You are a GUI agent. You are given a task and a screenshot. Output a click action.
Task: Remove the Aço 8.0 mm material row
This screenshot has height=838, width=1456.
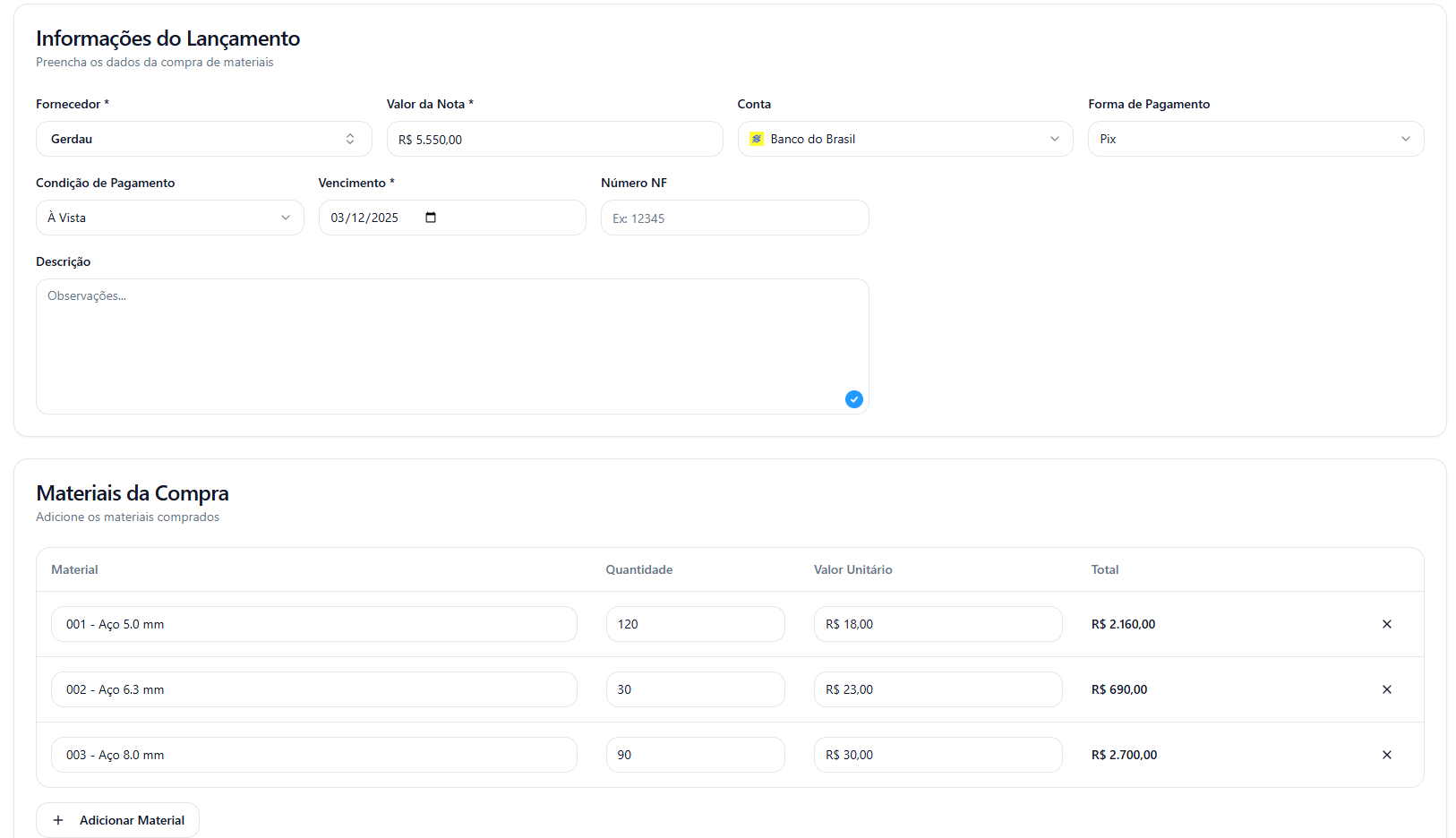[x=1386, y=755]
